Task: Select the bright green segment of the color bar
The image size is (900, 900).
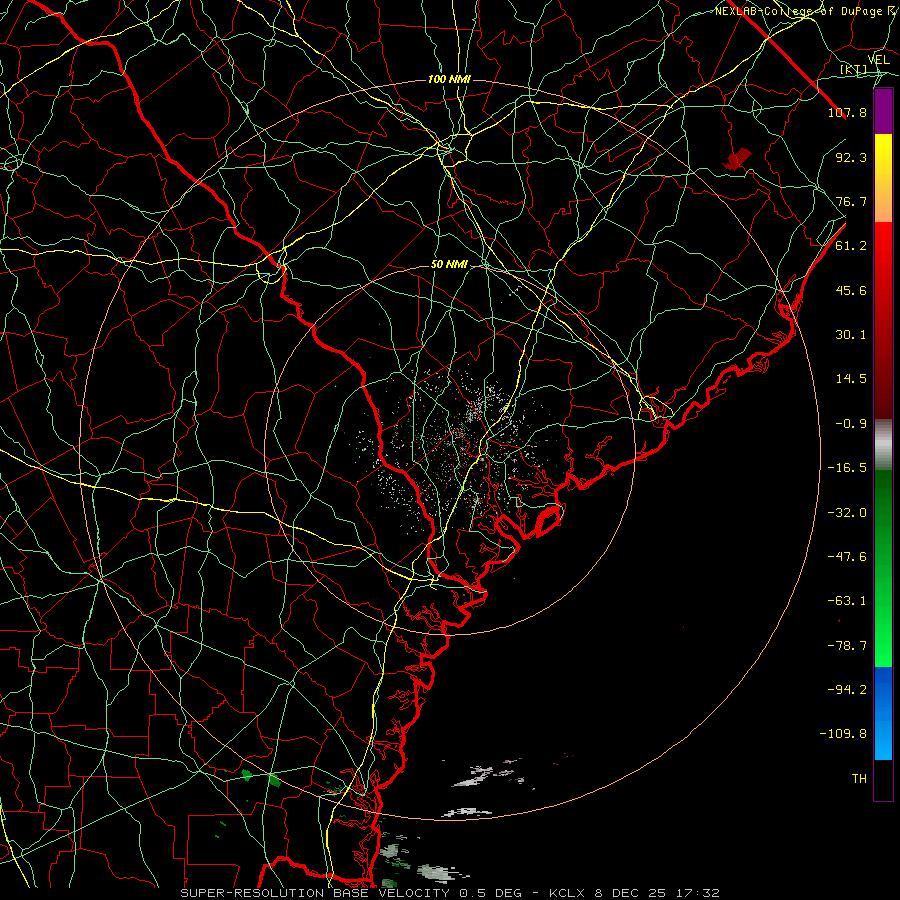Action: pos(883,568)
